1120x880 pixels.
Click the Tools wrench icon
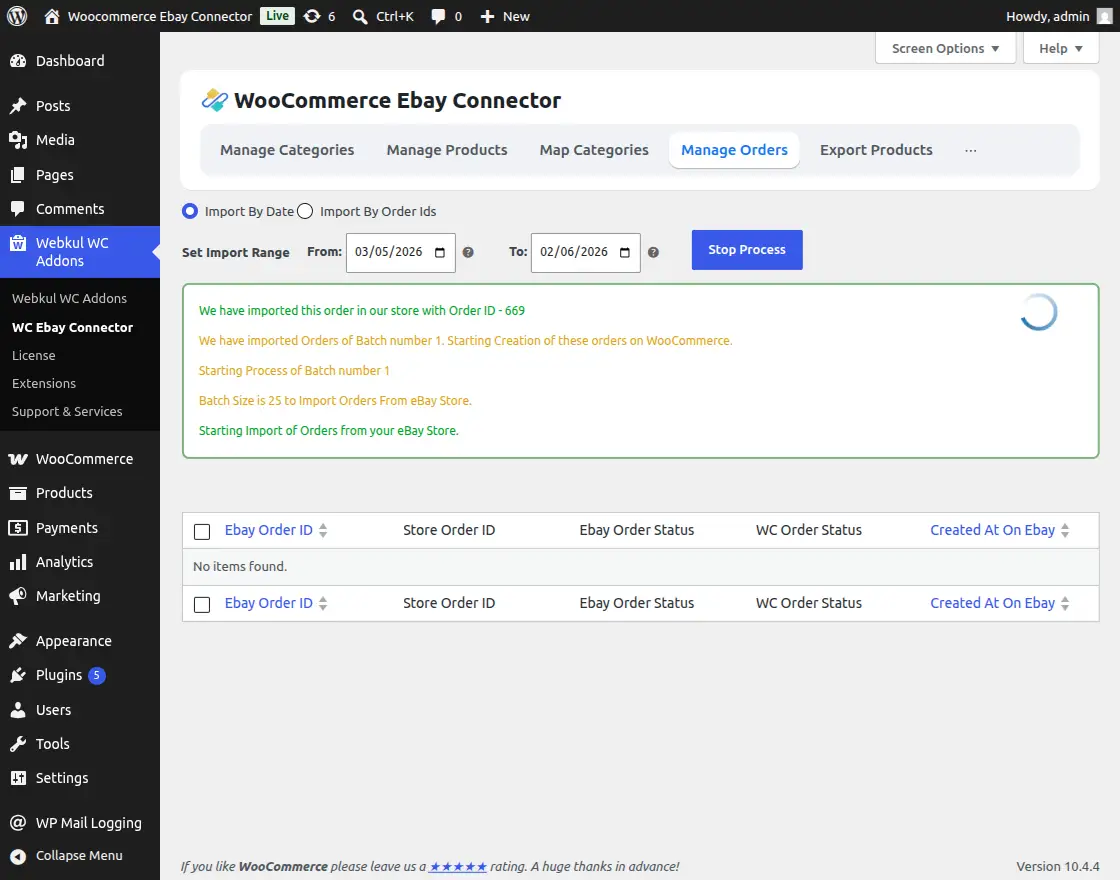coord(19,744)
